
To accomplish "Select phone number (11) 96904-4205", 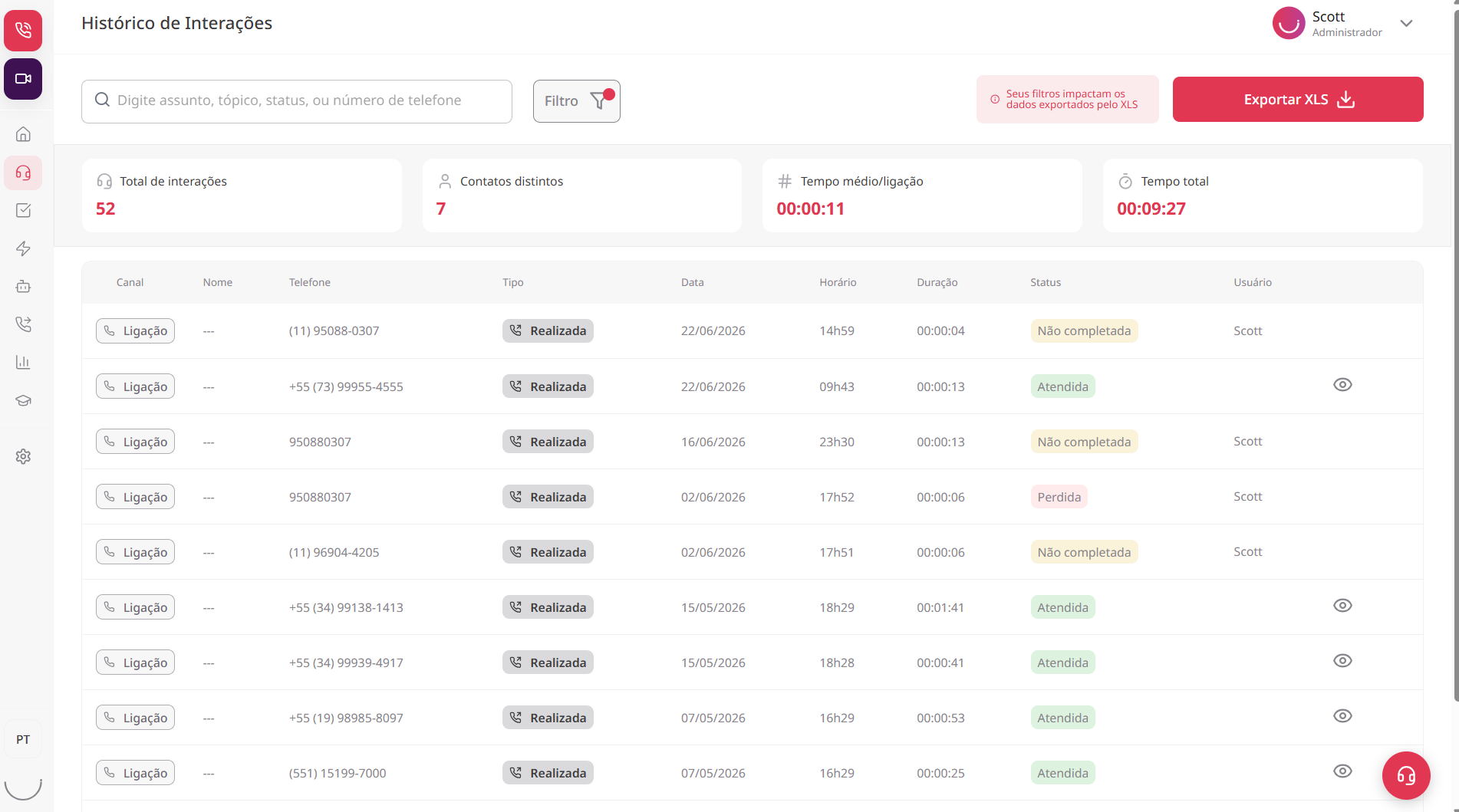I will tap(334, 552).
